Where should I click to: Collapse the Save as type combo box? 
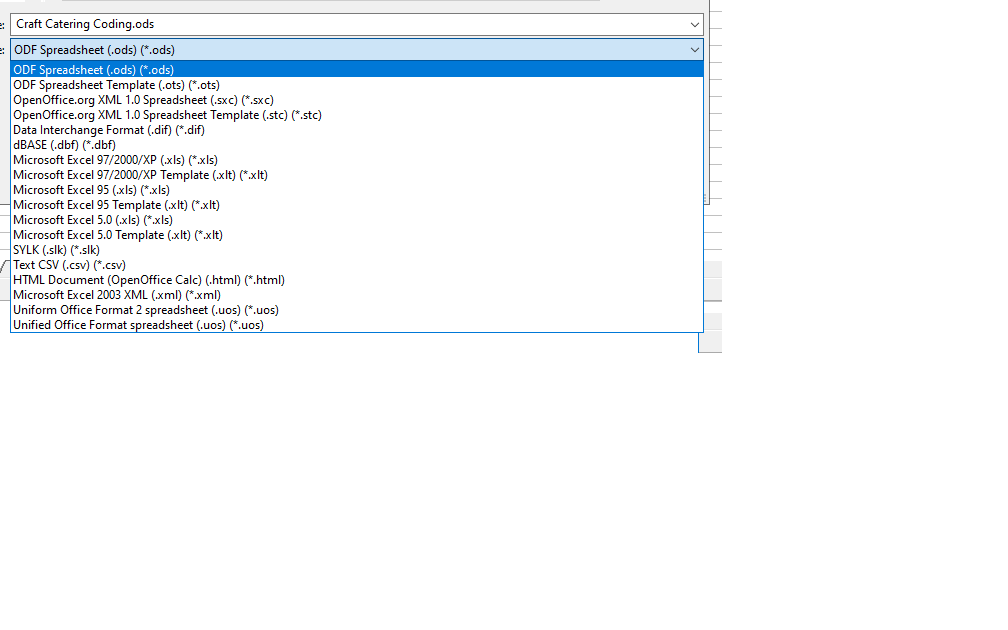(694, 50)
